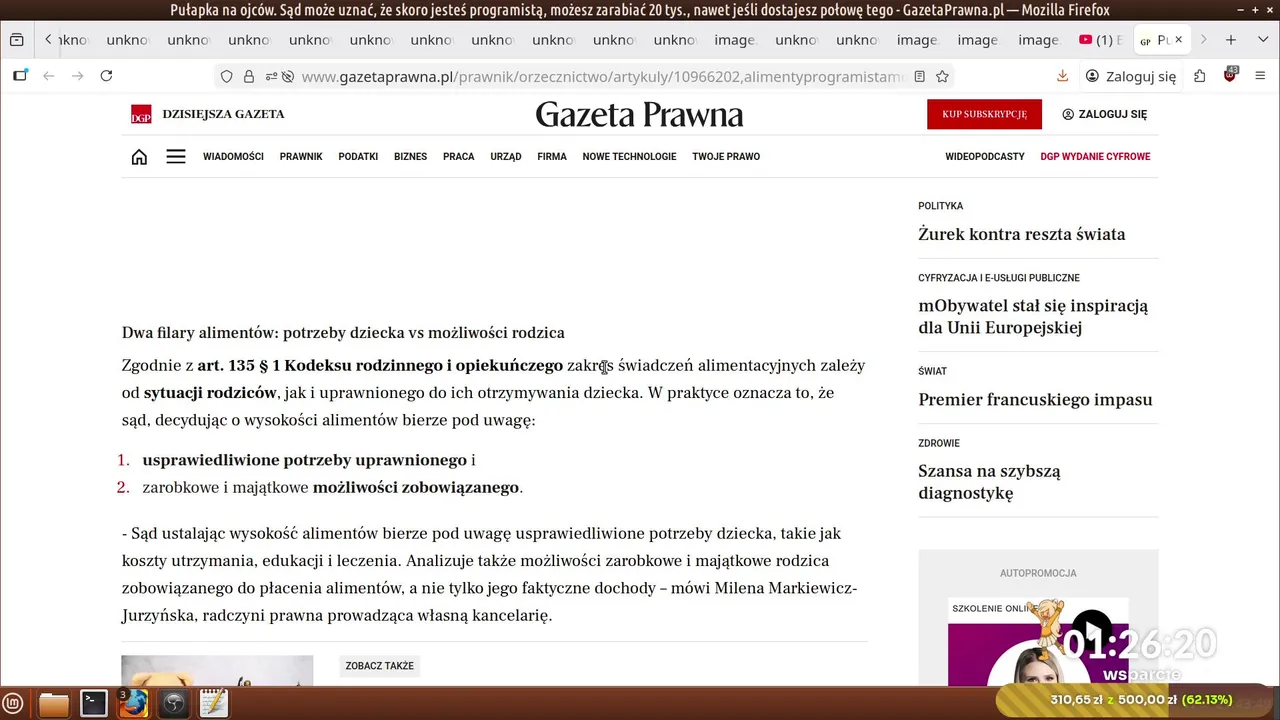Click the Polityka category label
Viewport: 1280px width, 720px height.
click(x=940, y=206)
